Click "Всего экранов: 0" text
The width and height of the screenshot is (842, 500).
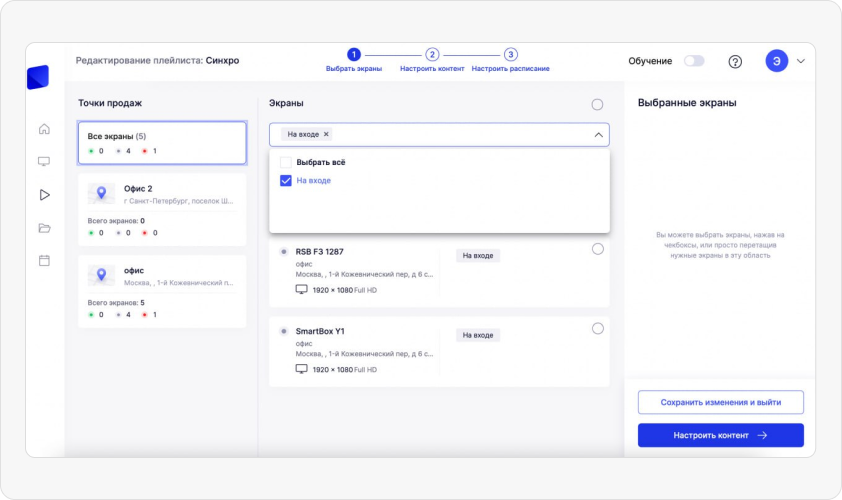tap(116, 221)
